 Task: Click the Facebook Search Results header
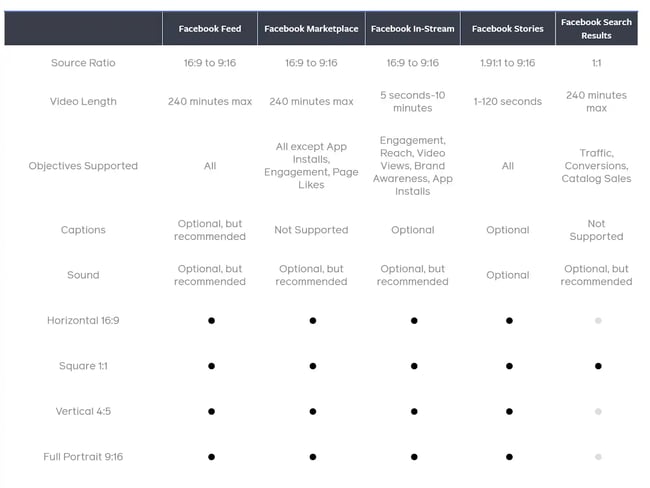(x=596, y=29)
